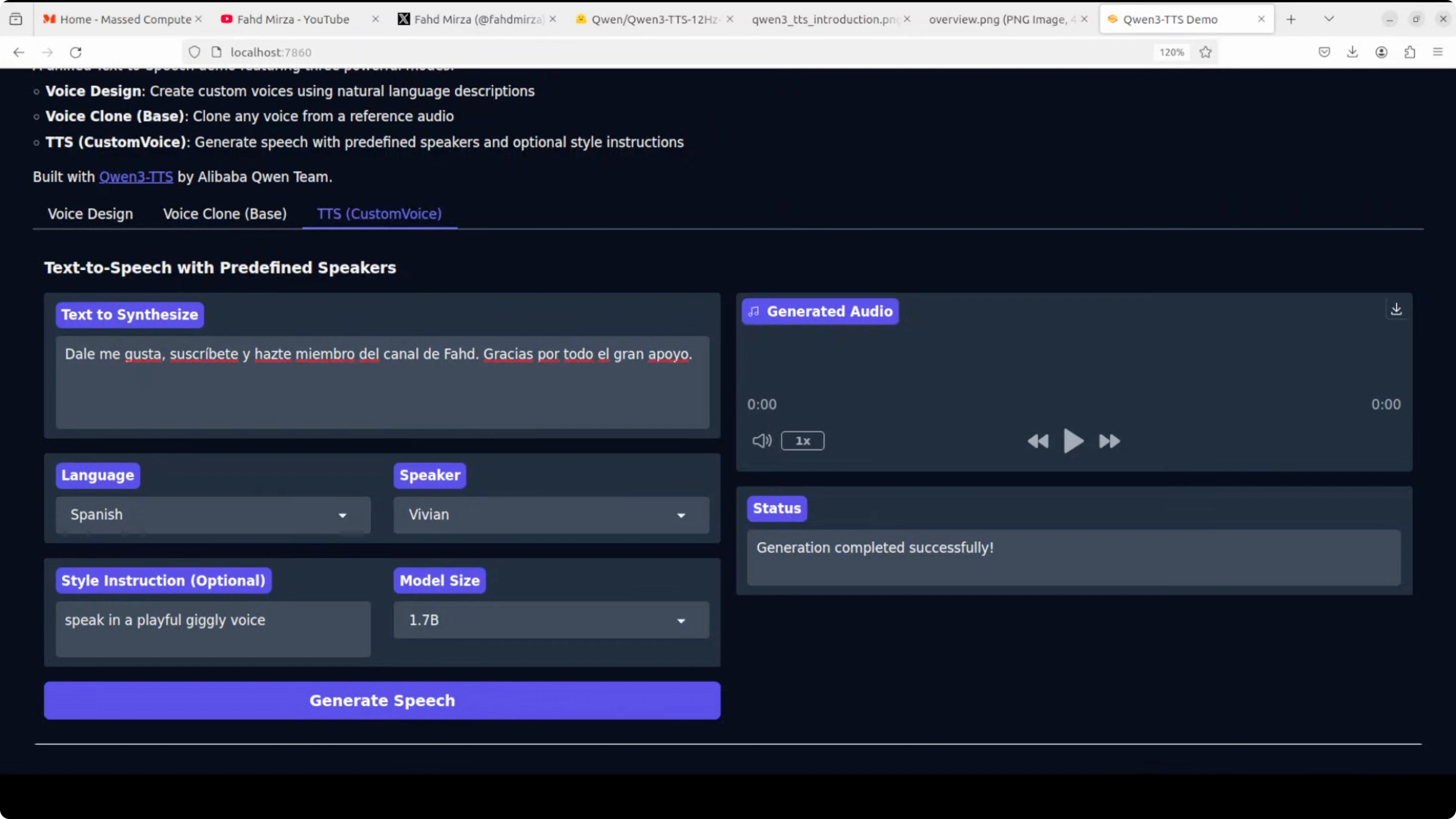Open Firefox extensions menu
This screenshot has width=1456, height=819.
click(x=1410, y=52)
